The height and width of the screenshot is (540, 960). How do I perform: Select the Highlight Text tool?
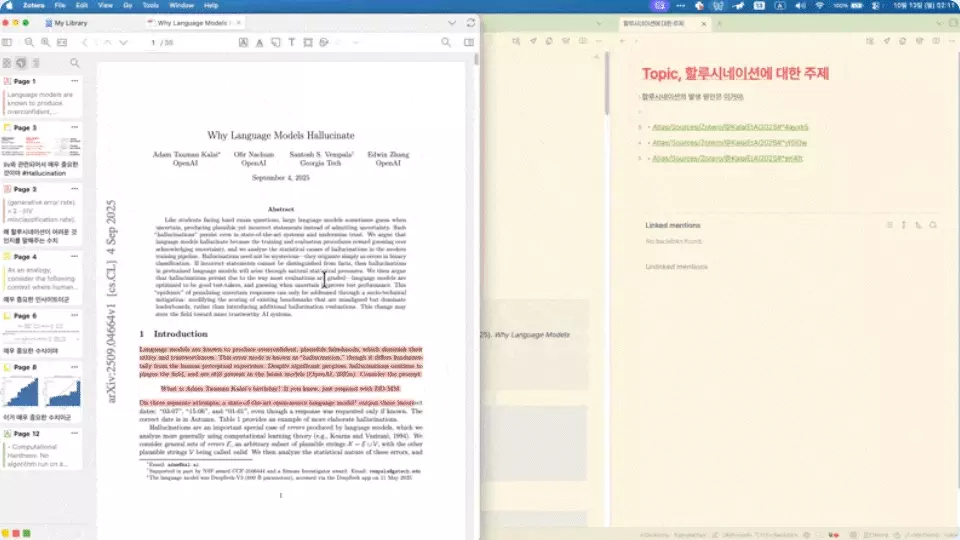tap(243, 42)
